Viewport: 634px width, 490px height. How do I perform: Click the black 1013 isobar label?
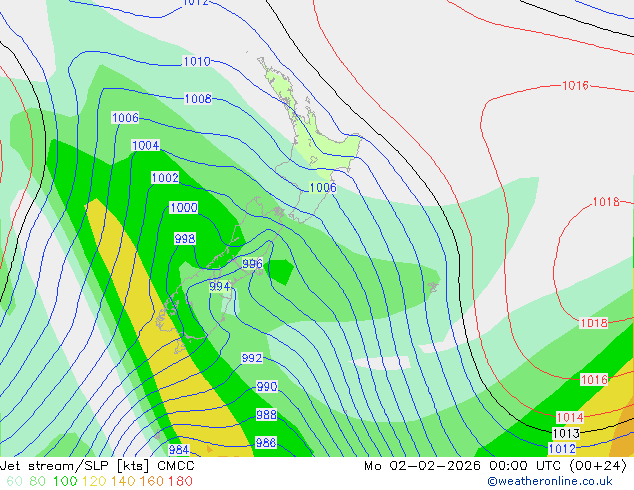566,434
